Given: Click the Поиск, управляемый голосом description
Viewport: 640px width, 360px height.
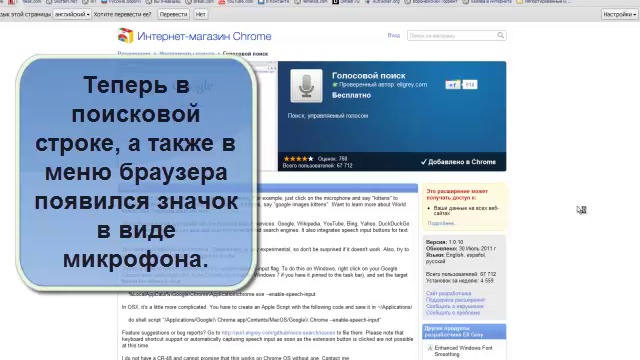Looking at the screenshot, I should pyautogui.click(x=328, y=116).
